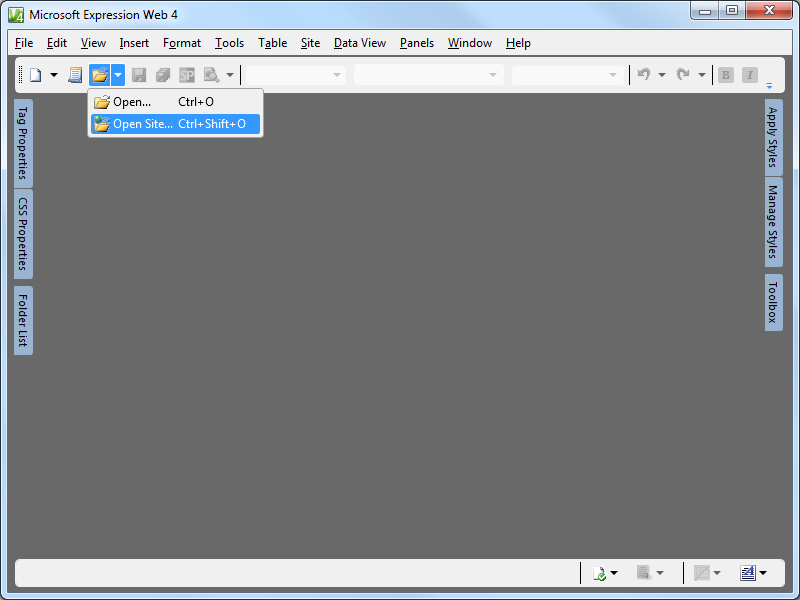Expand the visual aids status dropdown
The image size is (800, 600).
click(x=717, y=573)
